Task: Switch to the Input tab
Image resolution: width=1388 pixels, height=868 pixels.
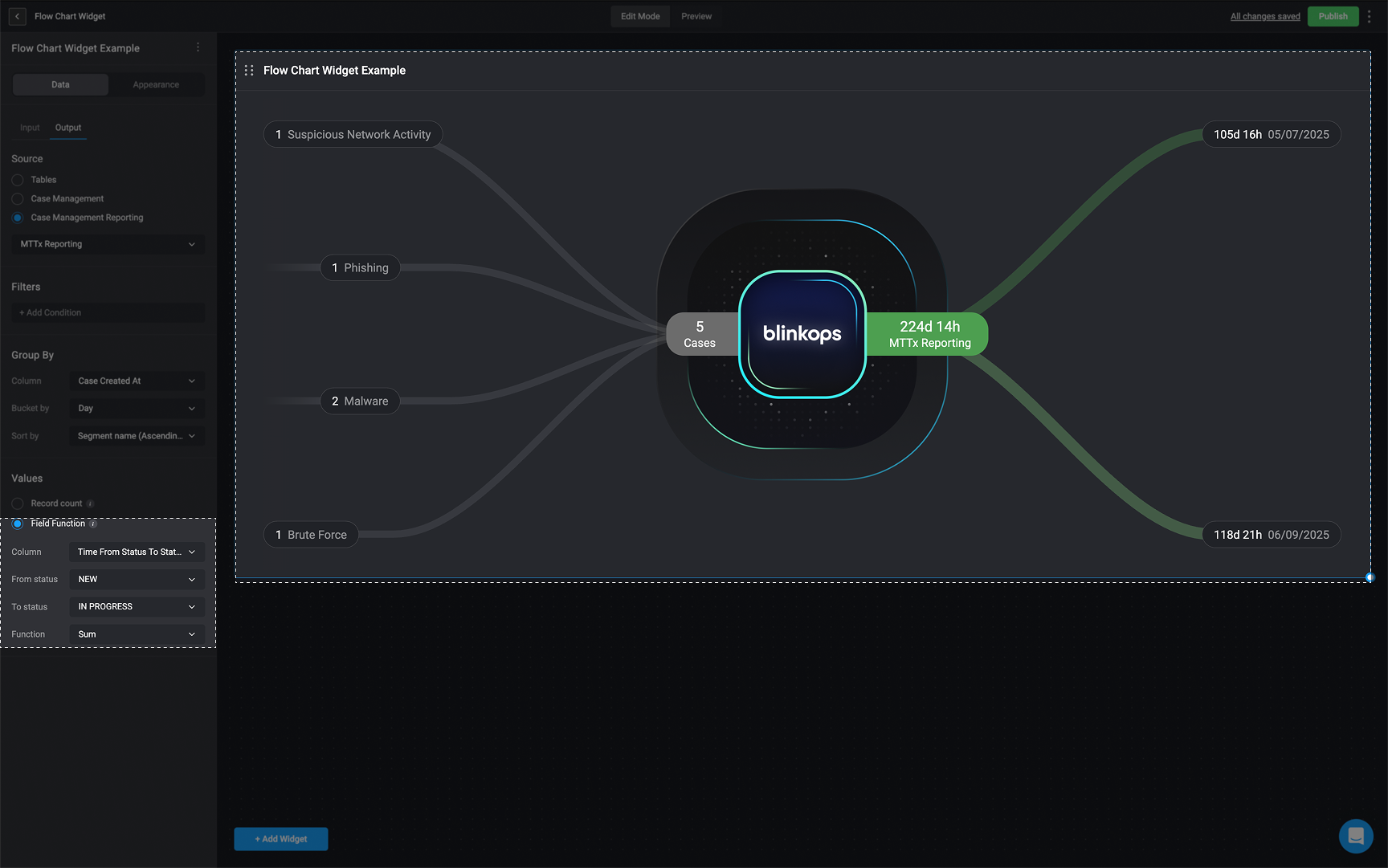Action: pos(30,128)
